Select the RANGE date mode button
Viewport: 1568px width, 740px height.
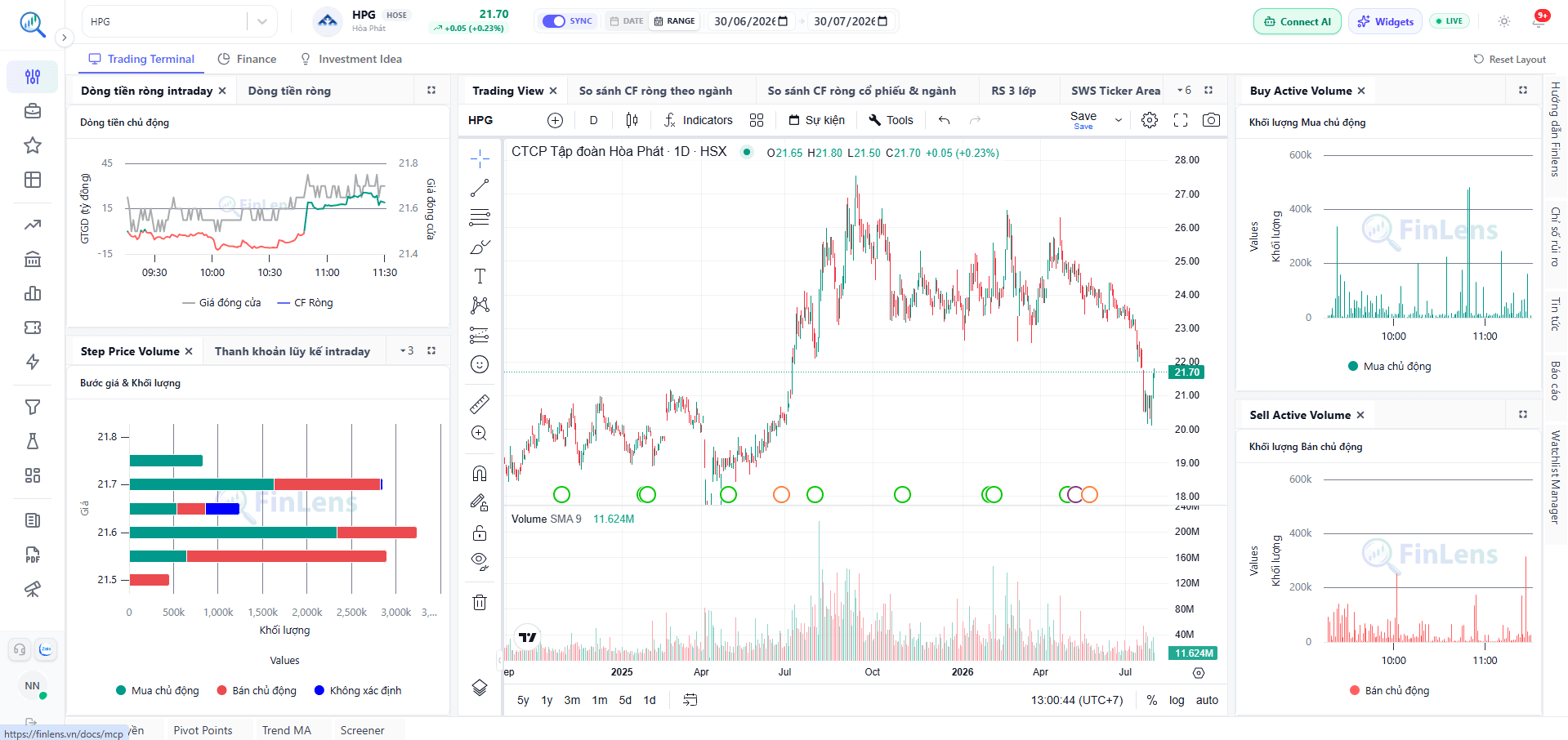click(x=674, y=21)
